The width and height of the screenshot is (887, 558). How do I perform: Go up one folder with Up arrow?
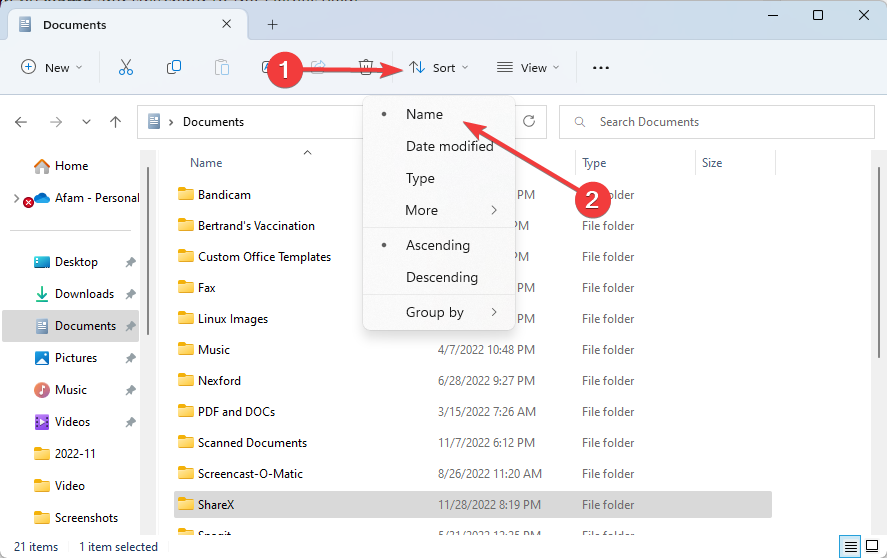pyautogui.click(x=116, y=122)
